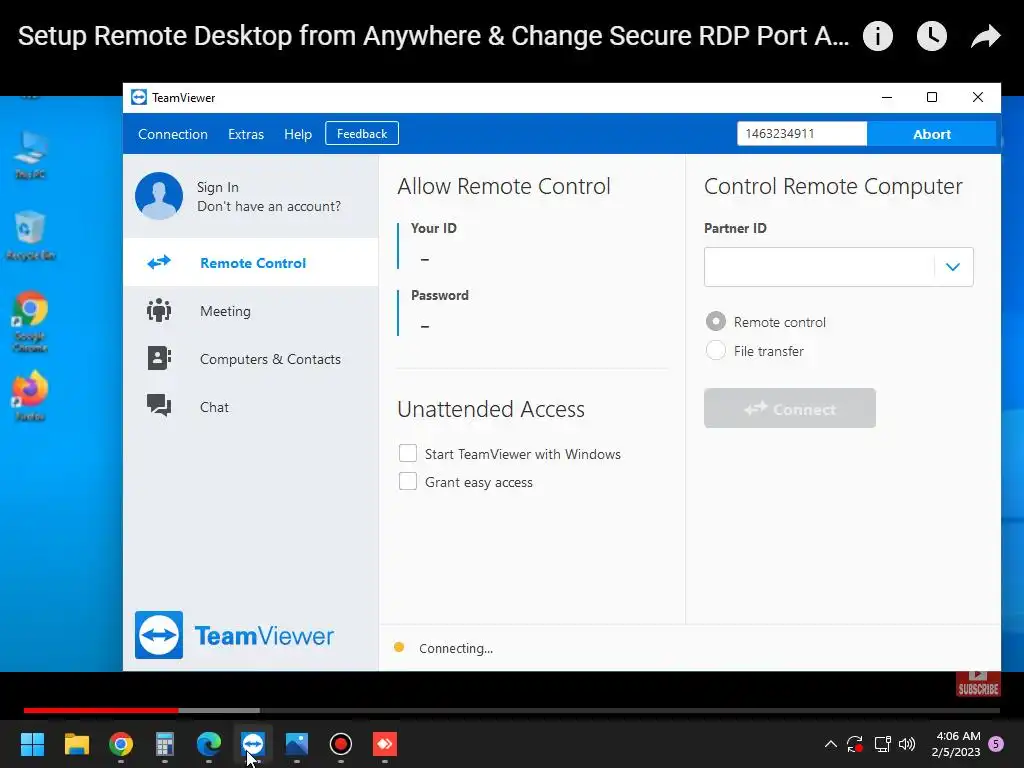Click the notification badge showing 5
This screenshot has width=1024, height=768.
point(997,744)
